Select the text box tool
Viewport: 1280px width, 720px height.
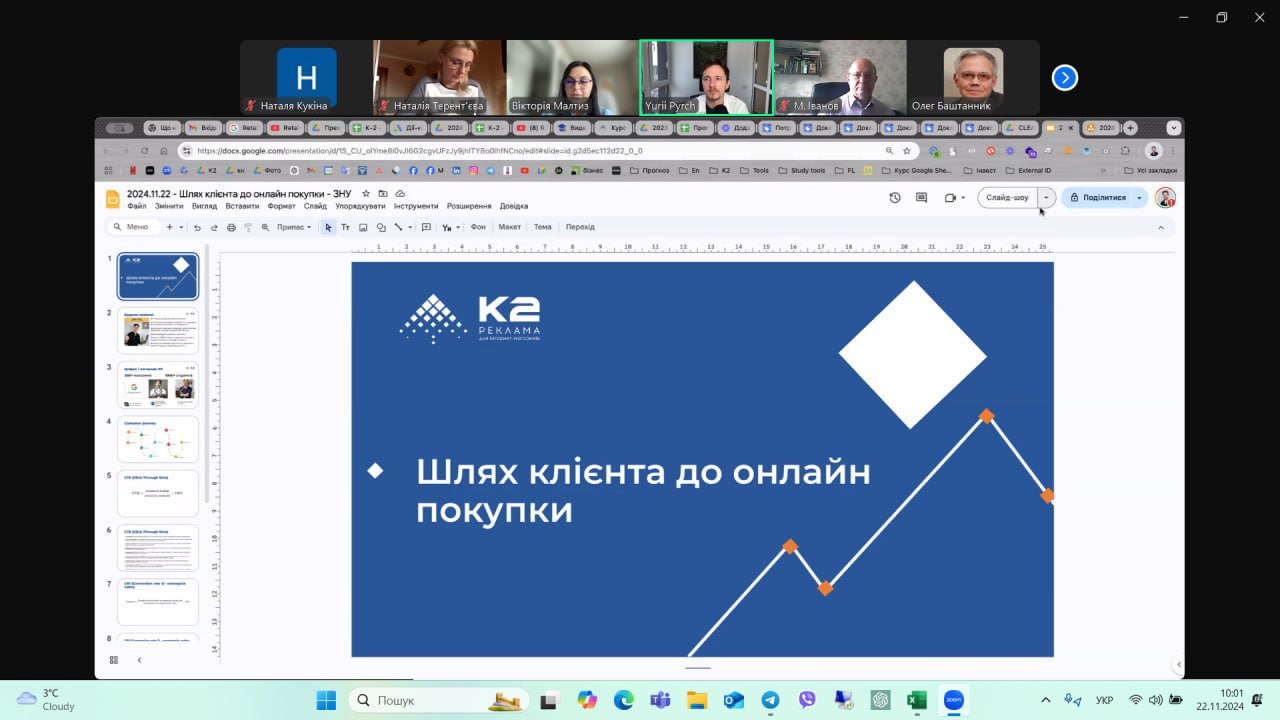pyautogui.click(x=345, y=227)
